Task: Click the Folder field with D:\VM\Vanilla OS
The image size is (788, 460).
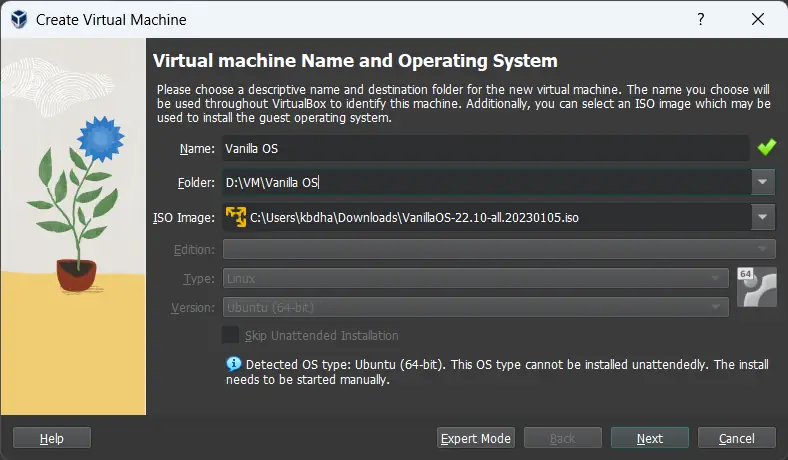Action: tap(487, 182)
